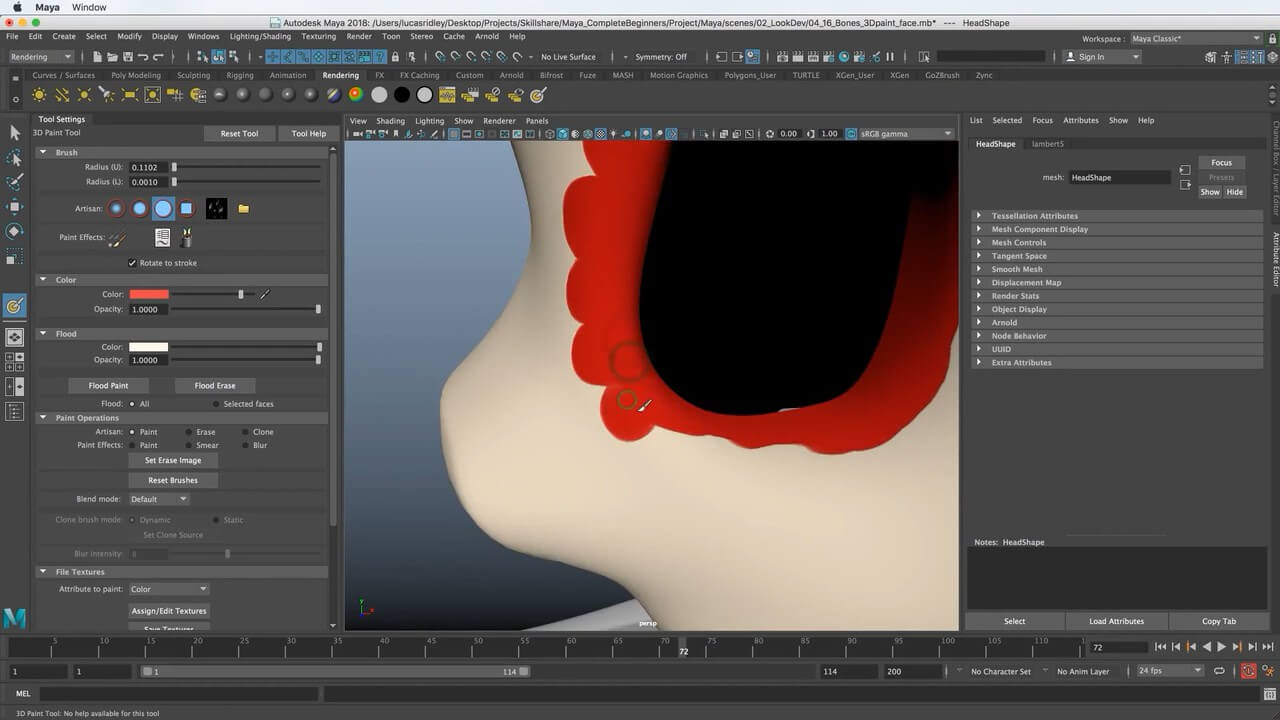Click the Assign/Edit Textures button

click(169, 611)
